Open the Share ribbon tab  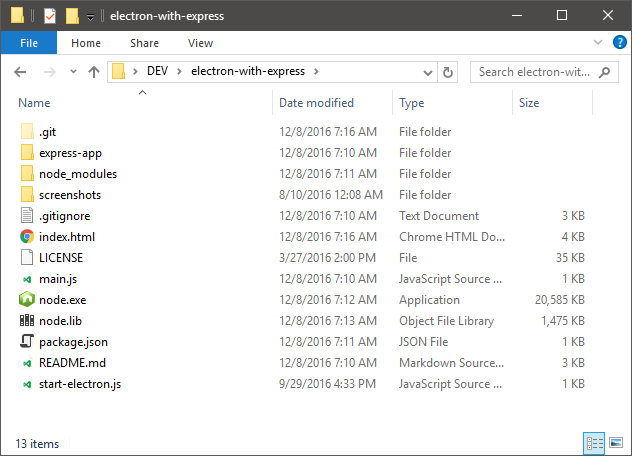pyautogui.click(x=144, y=43)
